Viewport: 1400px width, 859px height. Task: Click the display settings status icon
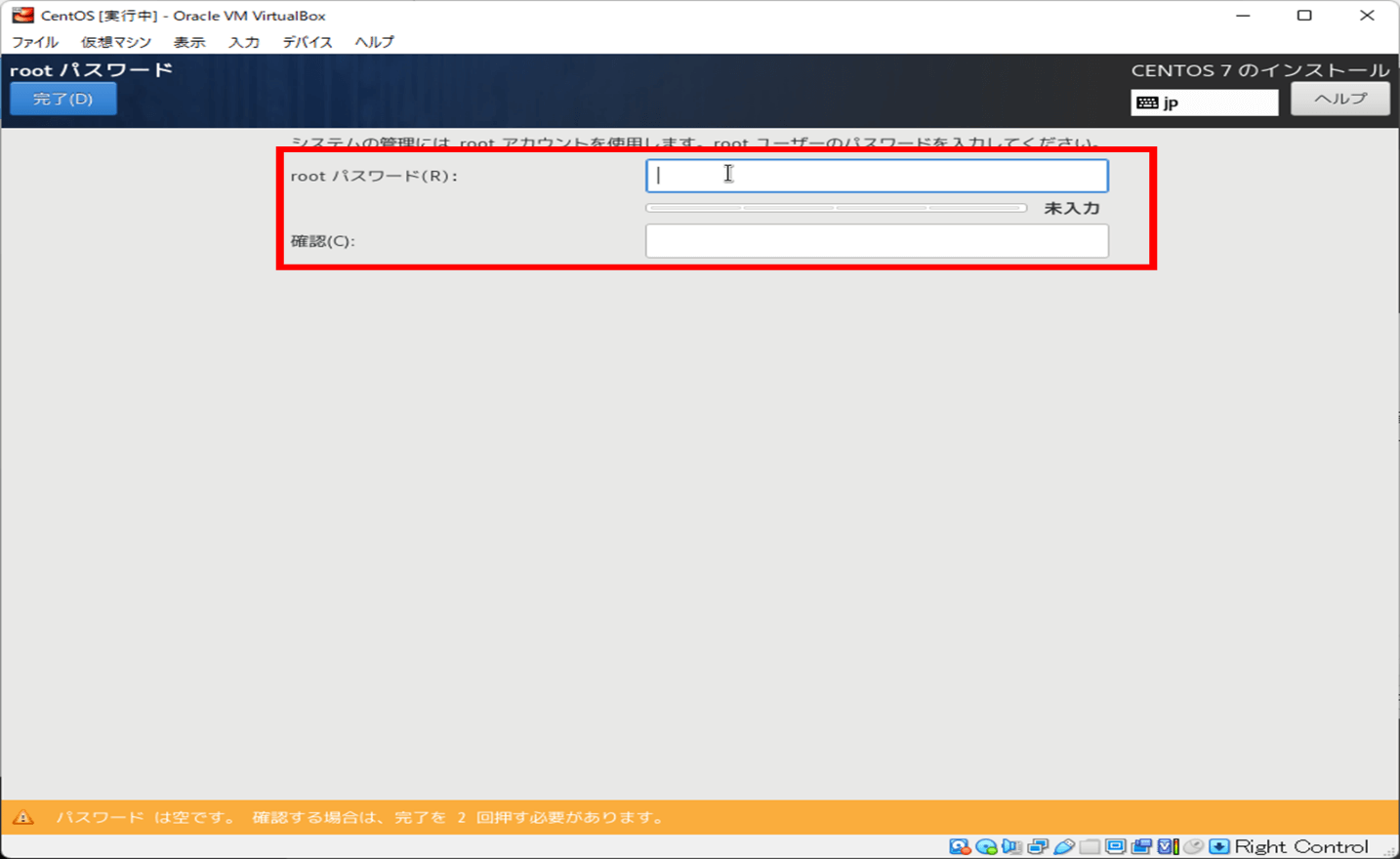1115,846
